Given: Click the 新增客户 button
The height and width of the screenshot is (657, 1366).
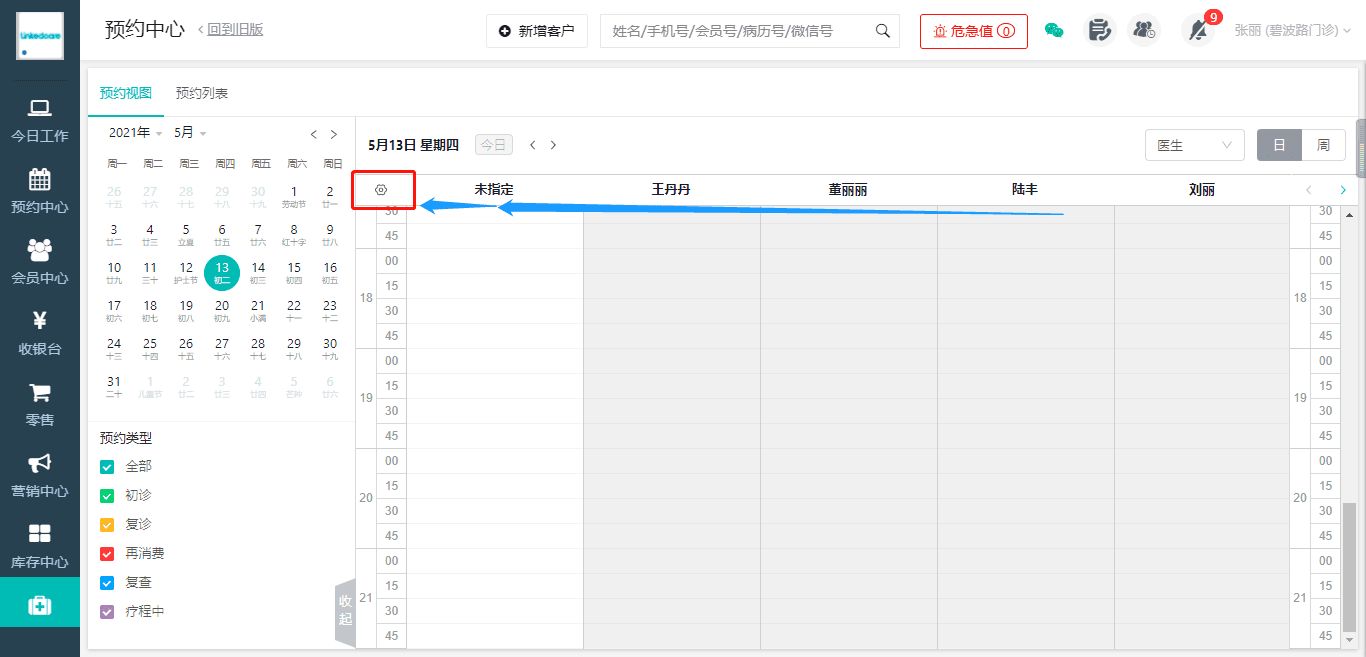Looking at the screenshot, I should (x=536, y=31).
